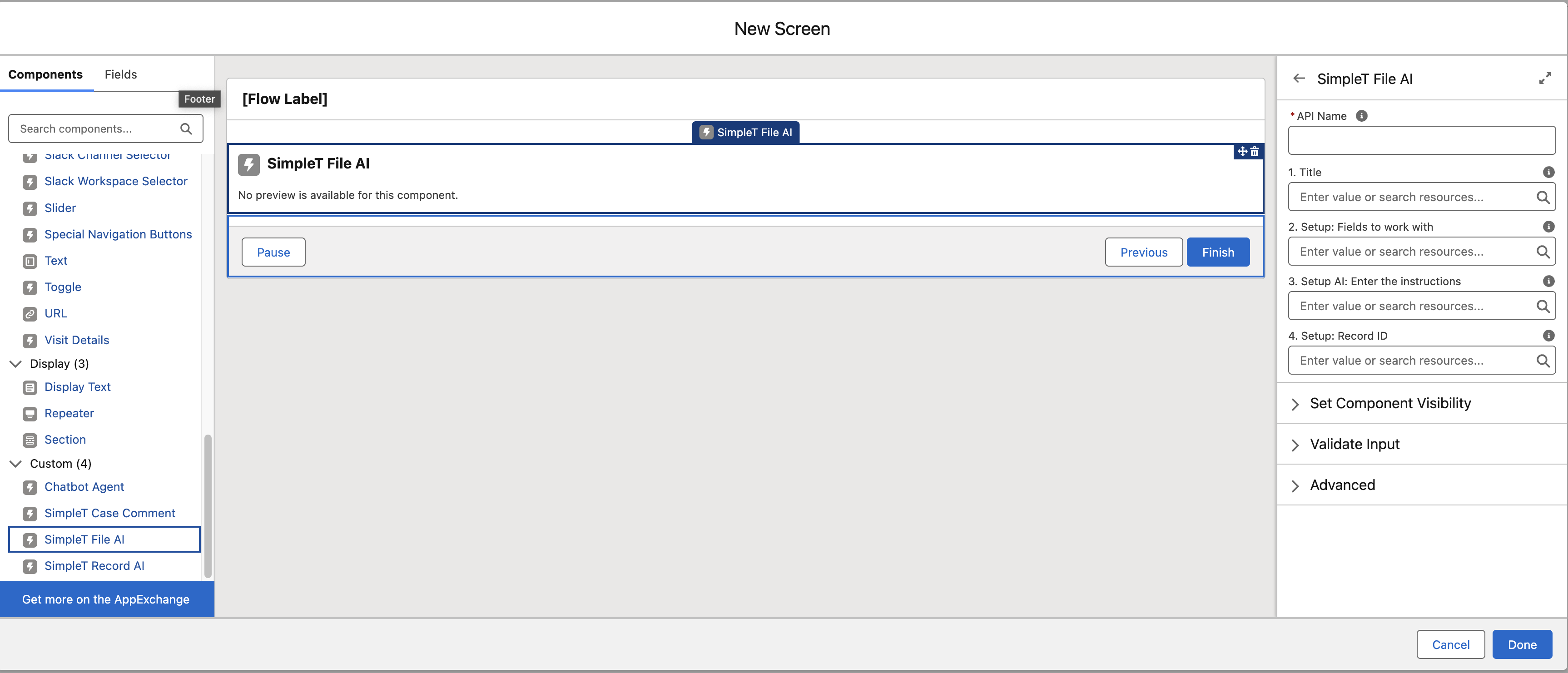The width and height of the screenshot is (1568, 673).
Task: Expand the properties panel with the expand icon
Action: [x=1545, y=79]
